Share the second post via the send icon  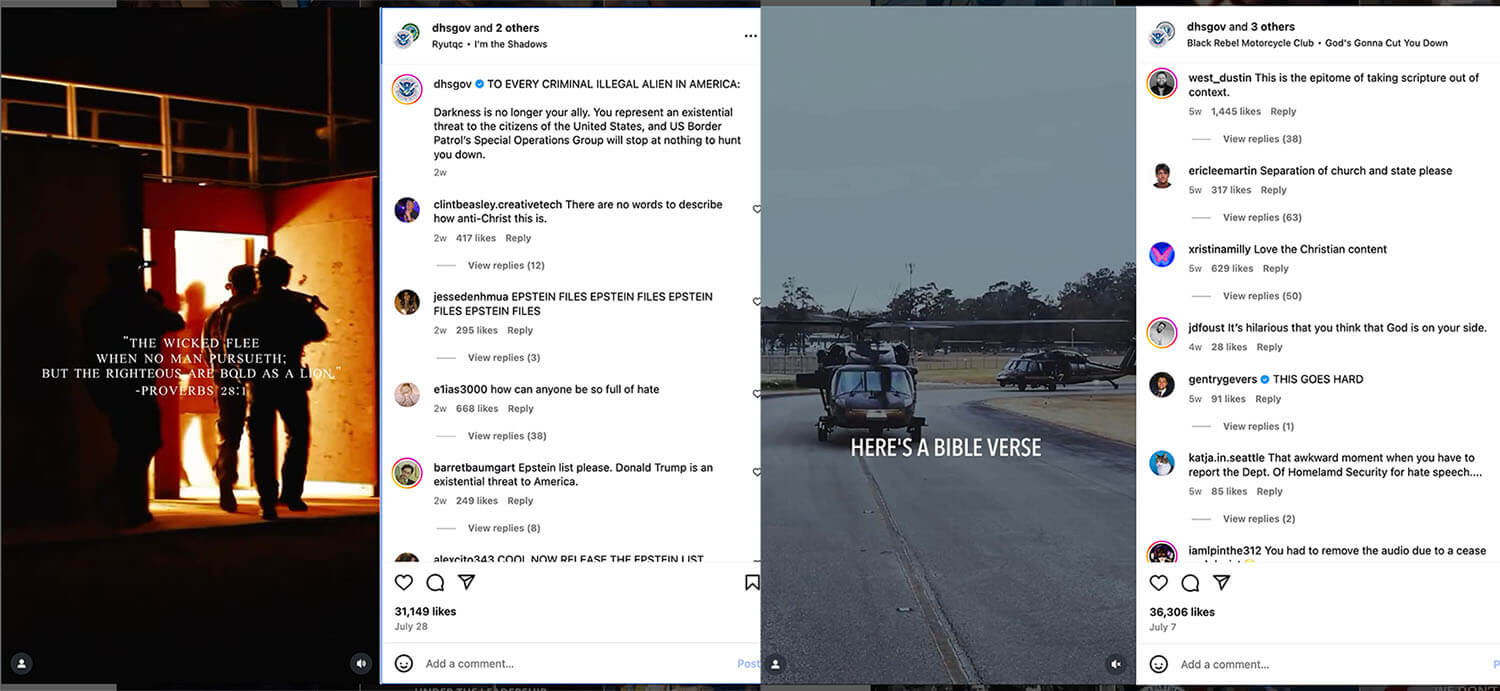click(1221, 582)
